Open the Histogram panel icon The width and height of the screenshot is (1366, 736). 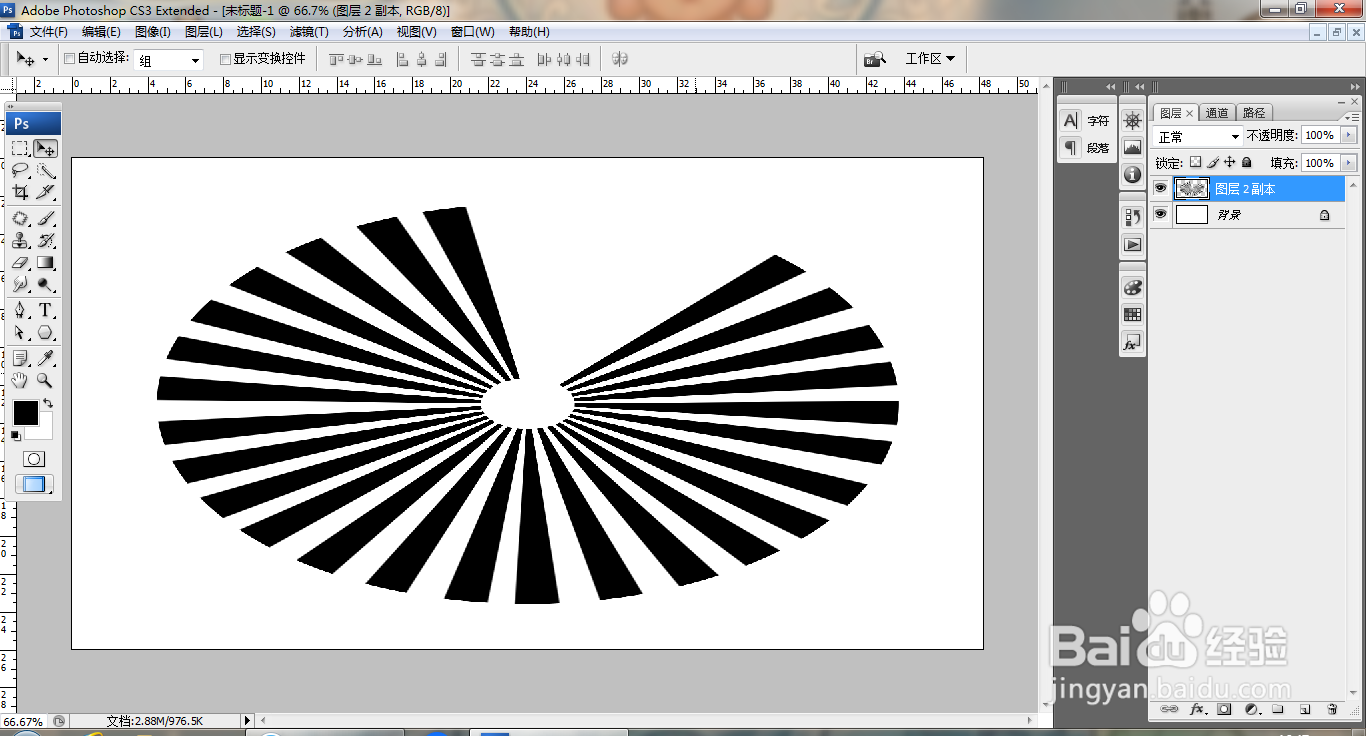(1132, 147)
